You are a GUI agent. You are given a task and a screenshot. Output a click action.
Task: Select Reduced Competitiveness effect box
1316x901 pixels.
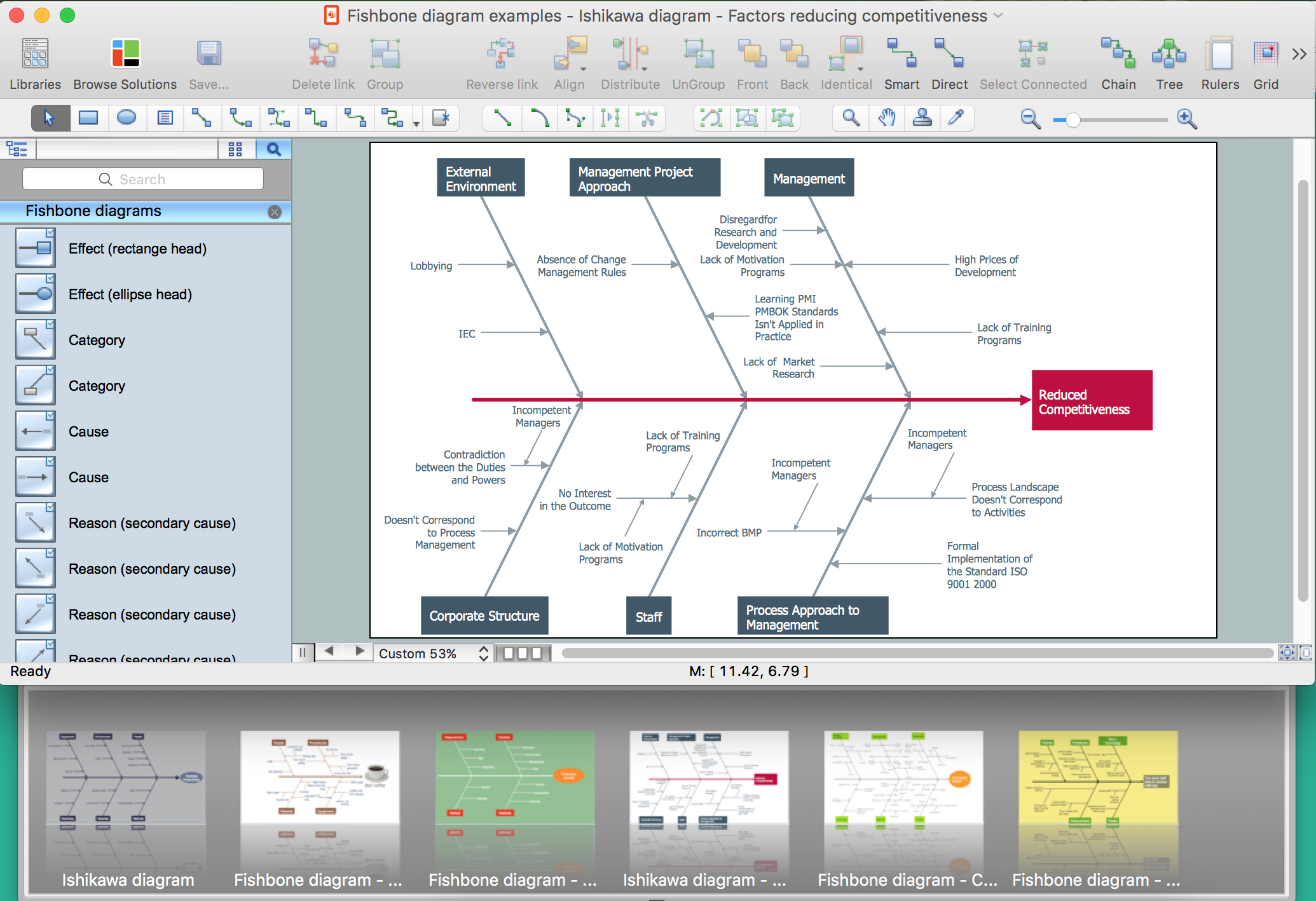1092,400
